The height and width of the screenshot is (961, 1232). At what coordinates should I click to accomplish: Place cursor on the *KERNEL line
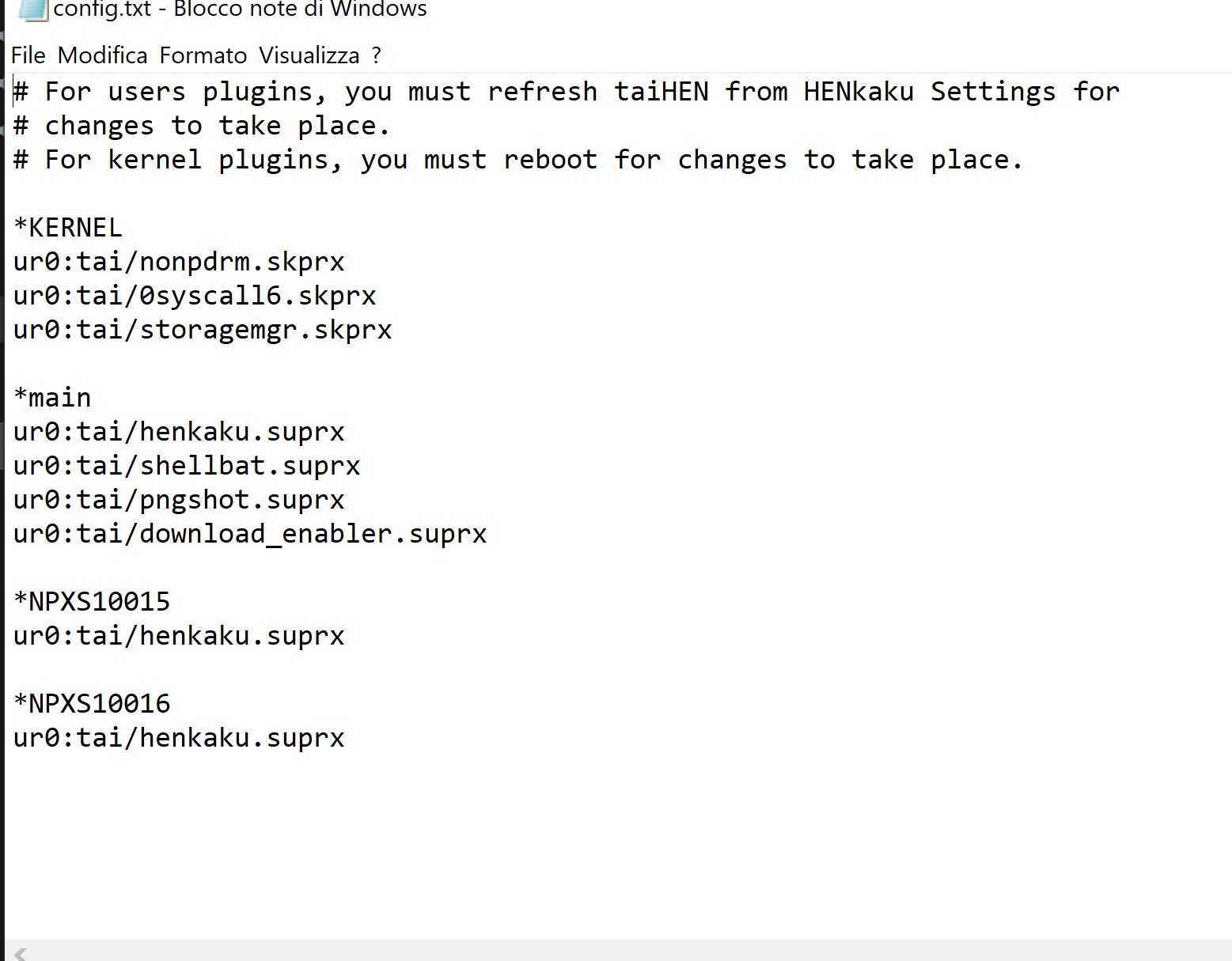tap(68, 228)
